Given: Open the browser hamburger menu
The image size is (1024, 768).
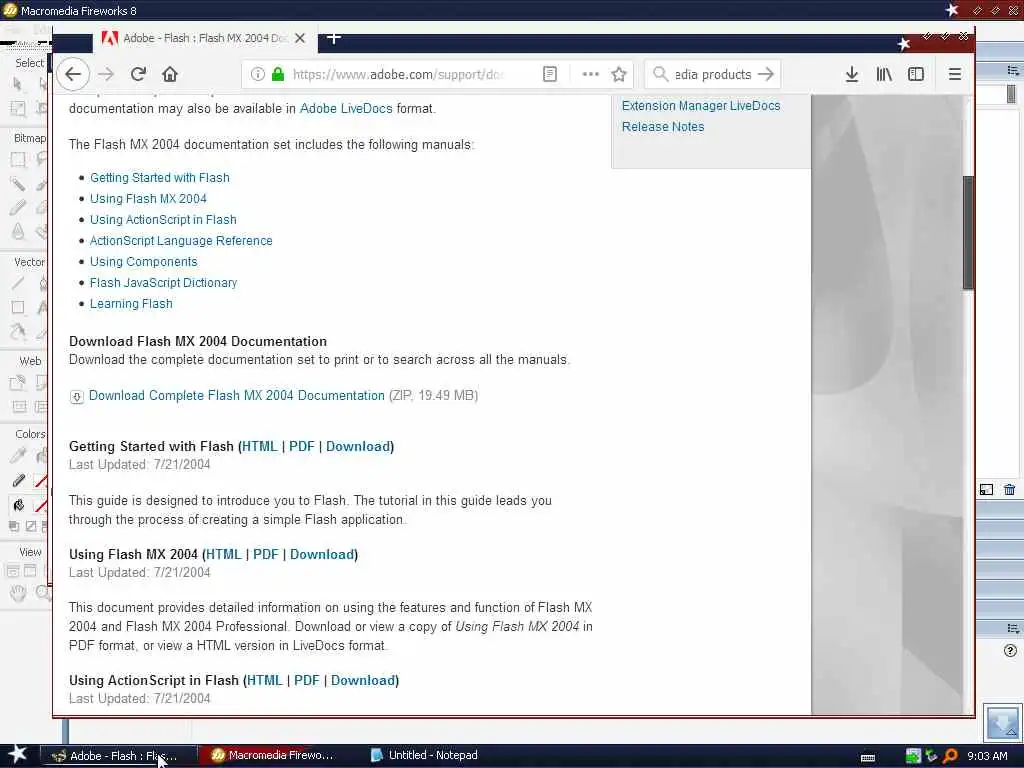Looking at the screenshot, I should 954,74.
